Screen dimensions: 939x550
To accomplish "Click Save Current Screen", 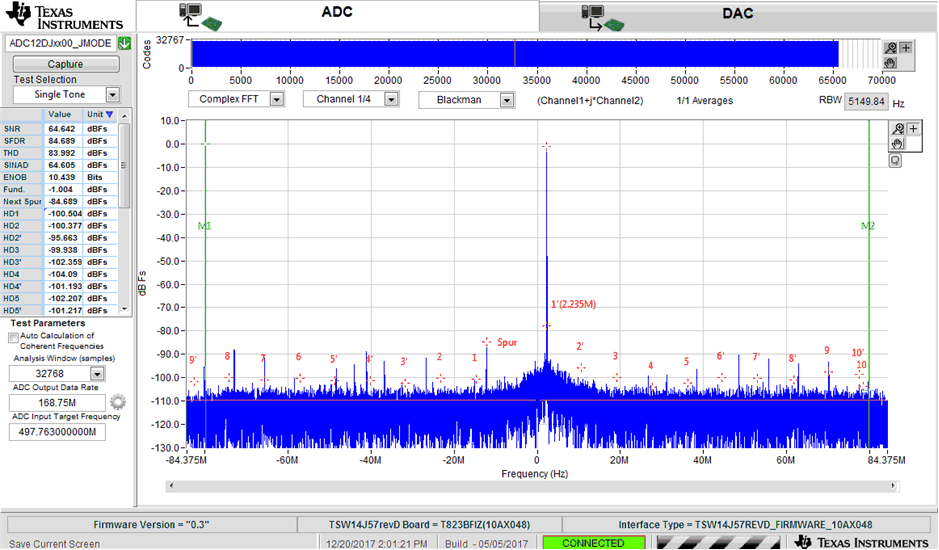I will coord(54,543).
